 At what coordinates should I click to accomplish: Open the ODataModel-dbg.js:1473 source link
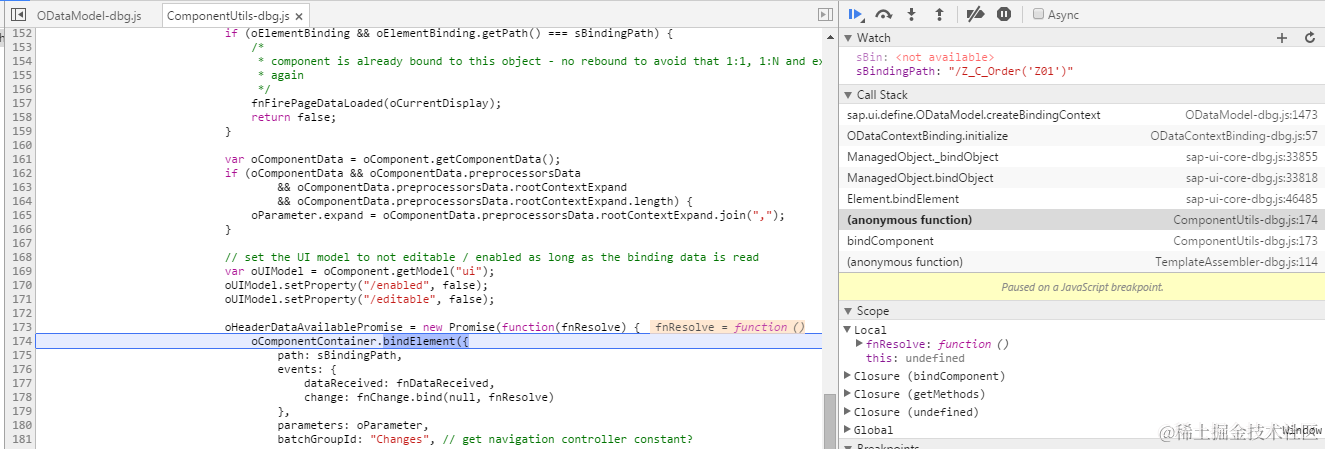tap(1251, 115)
